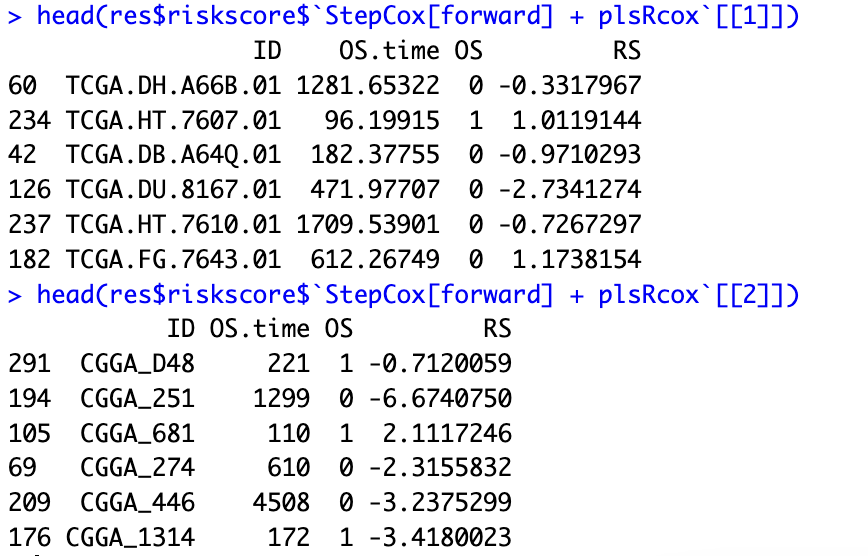Select ID TCGA.FG.7643.01
The width and height of the screenshot is (868, 556).
coord(173,260)
